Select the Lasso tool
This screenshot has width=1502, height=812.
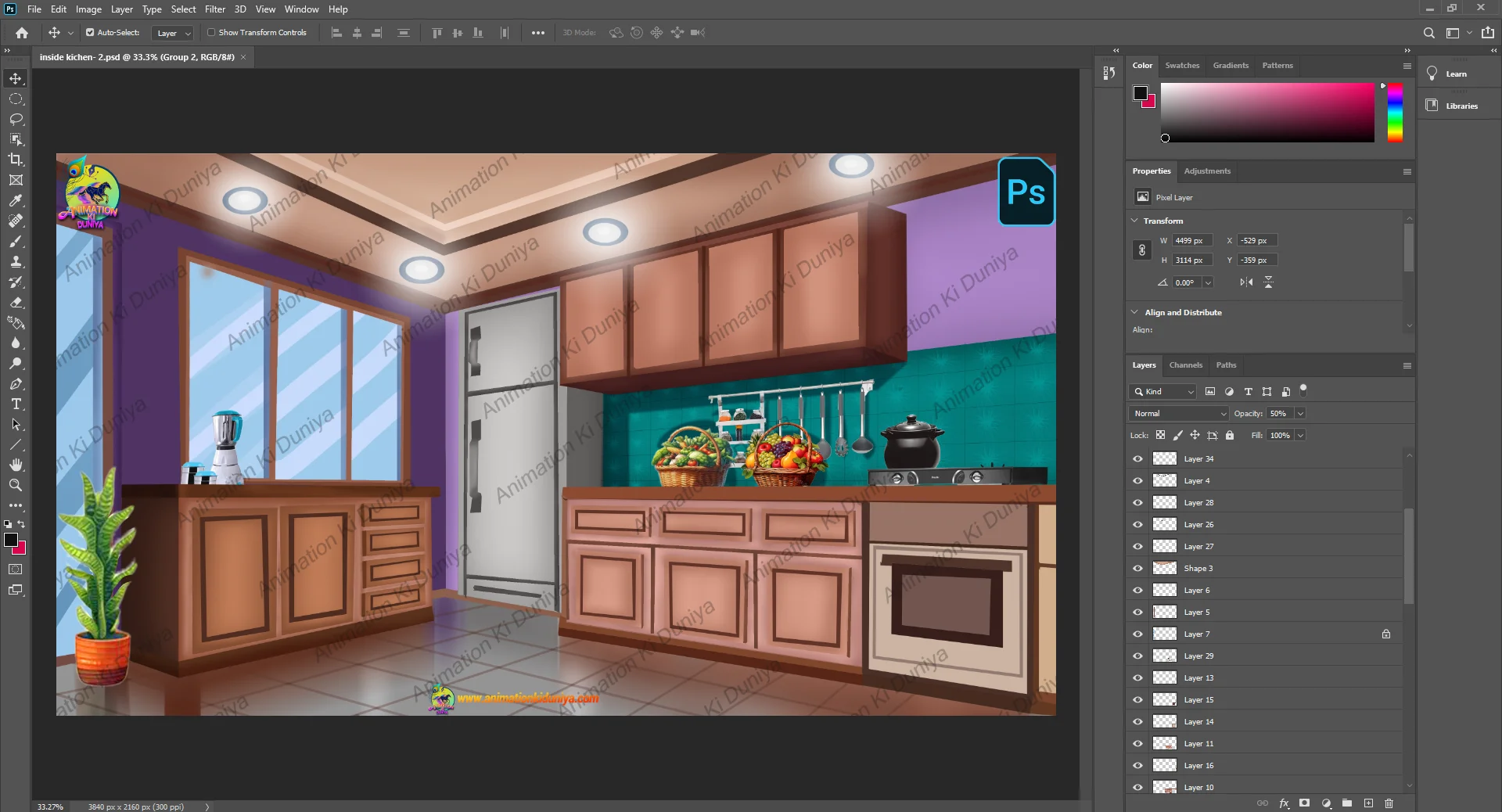click(x=16, y=119)
